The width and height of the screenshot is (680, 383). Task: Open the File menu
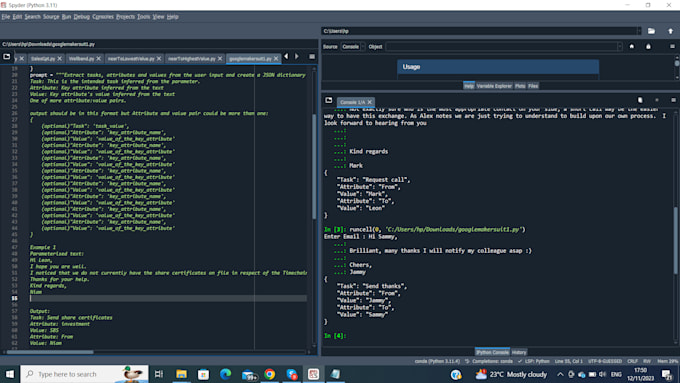point(6,17)
